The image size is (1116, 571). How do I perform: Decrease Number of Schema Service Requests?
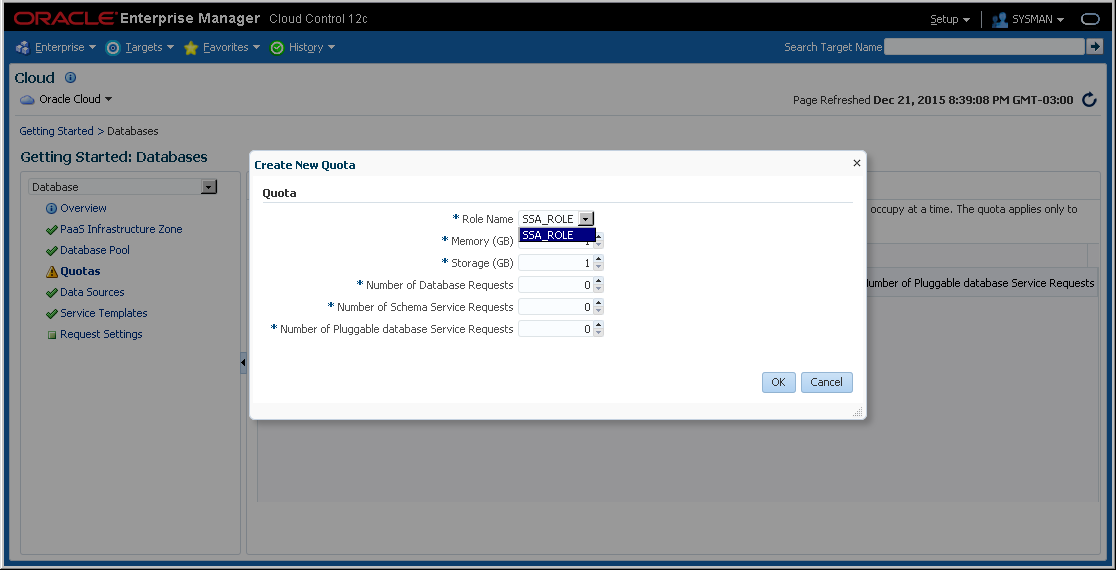pos(599,311)
